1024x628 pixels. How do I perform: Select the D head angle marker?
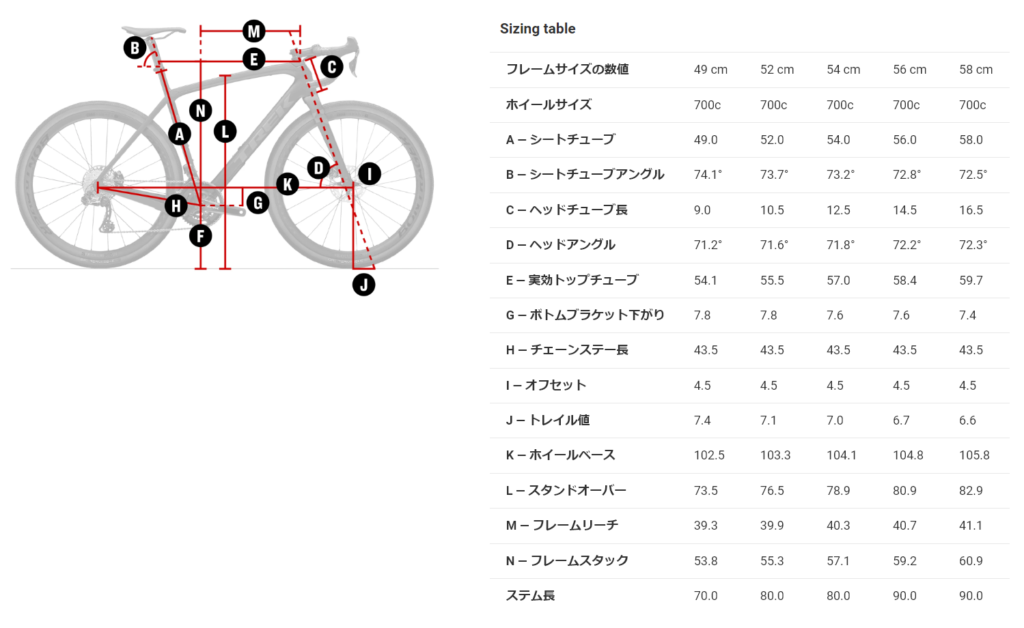318,167
